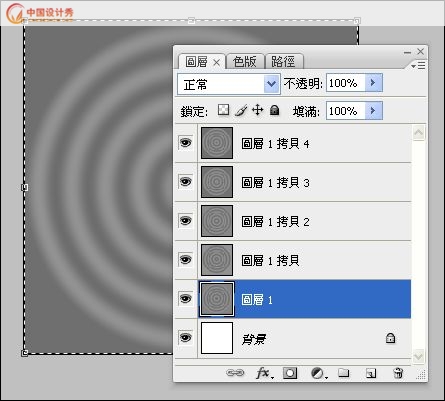
Task: Lock position move icon
Action: pos(257,110)
